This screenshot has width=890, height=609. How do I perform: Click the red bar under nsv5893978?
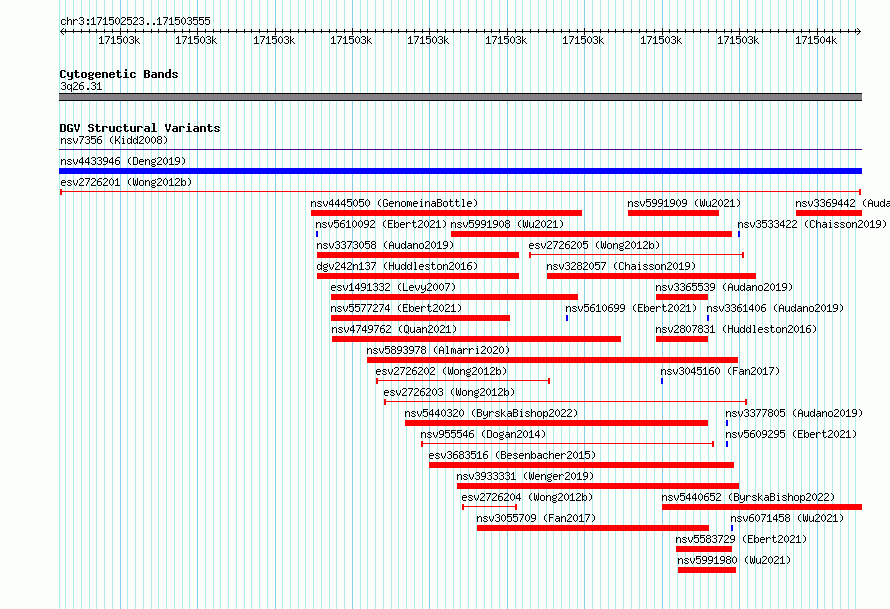(x=552, y=360)
